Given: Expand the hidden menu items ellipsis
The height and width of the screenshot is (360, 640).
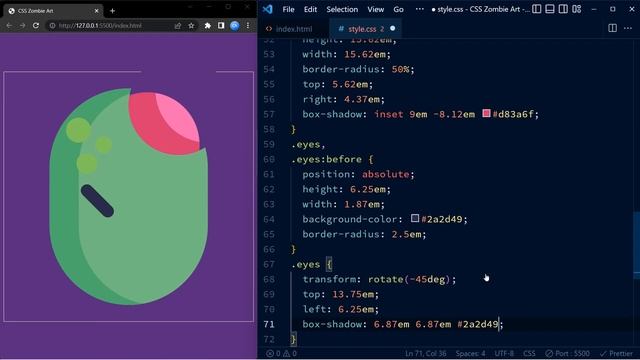Looking at the screenshot, I should coord(420,9).
